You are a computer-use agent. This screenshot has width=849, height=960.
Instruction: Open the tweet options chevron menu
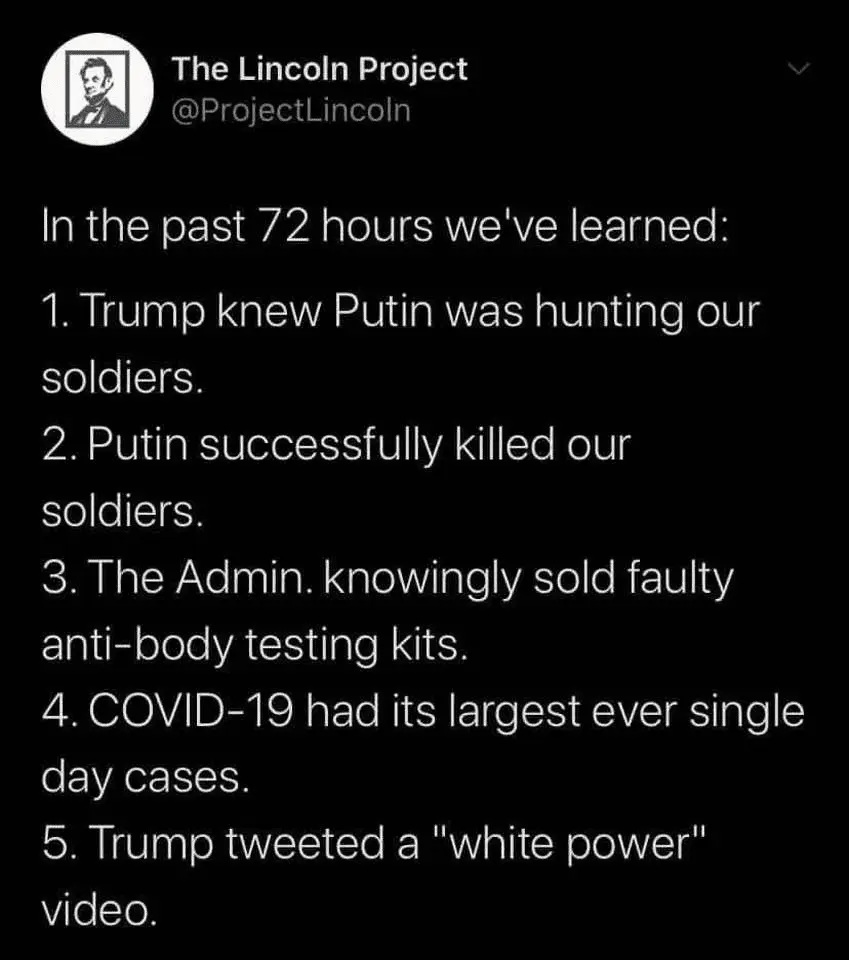[797, 70]
